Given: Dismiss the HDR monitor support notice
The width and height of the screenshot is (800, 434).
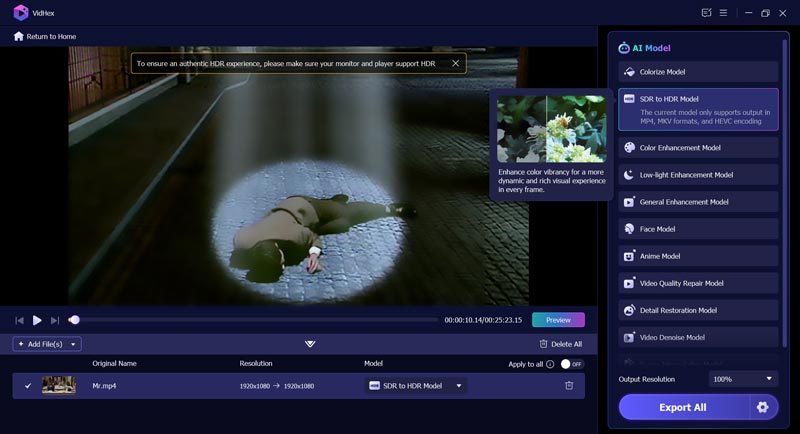Looking at the screenshot, I should click(x=456, y=63).
